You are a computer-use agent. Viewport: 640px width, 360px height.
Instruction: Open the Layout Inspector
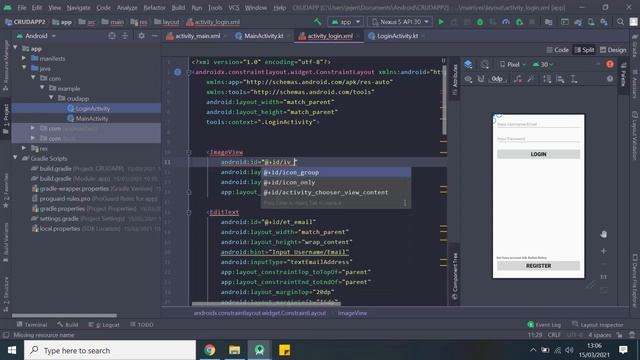tap(598, 324)
